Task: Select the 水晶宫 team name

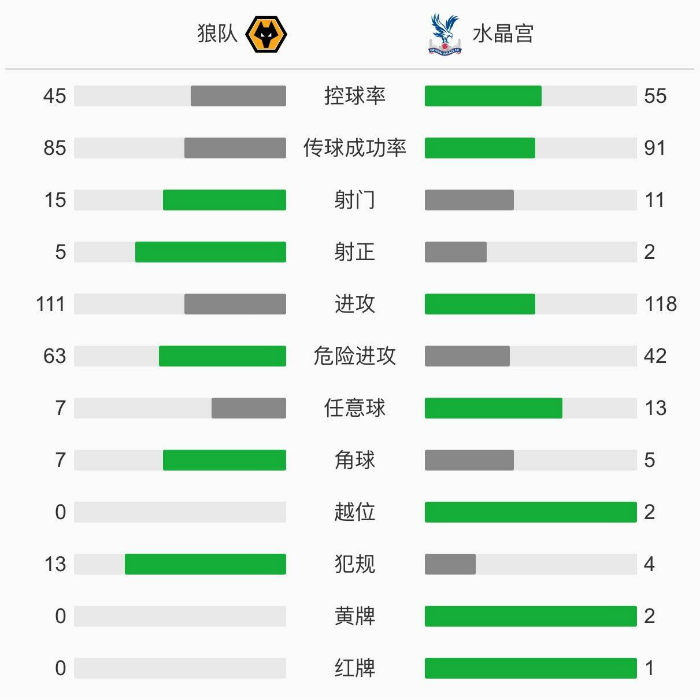Action: pos(503,34)
